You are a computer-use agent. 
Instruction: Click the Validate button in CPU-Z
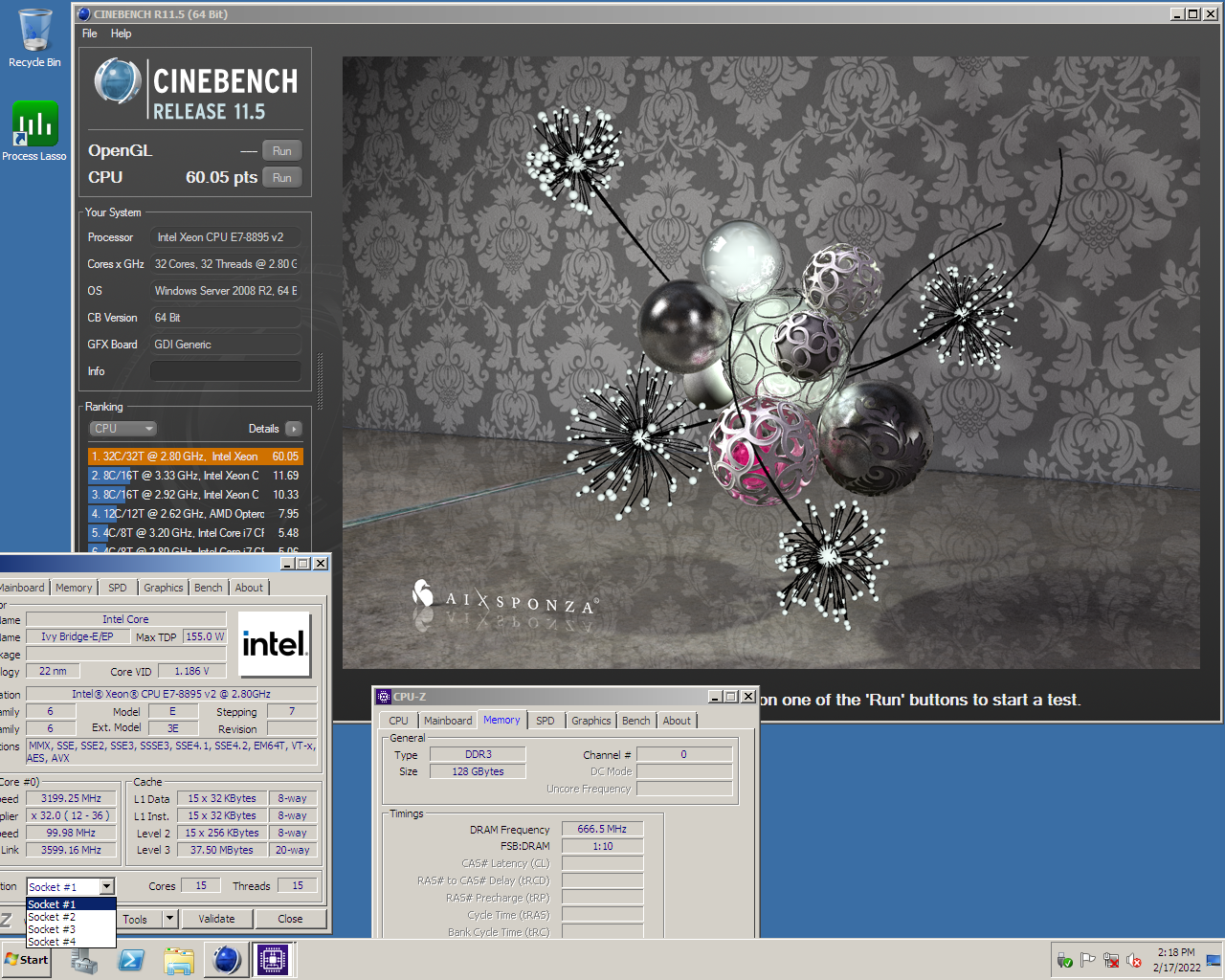tap(216, 919)
